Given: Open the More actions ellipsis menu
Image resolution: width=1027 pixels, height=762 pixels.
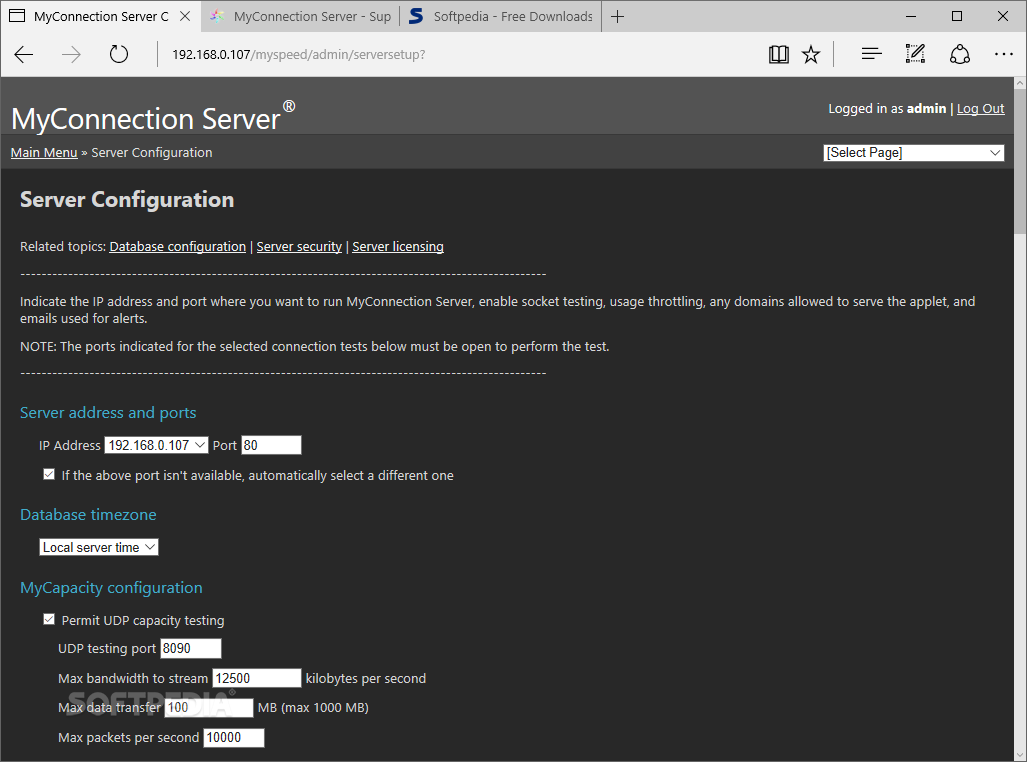Looking at the screenshot, I should point(1003,54).
